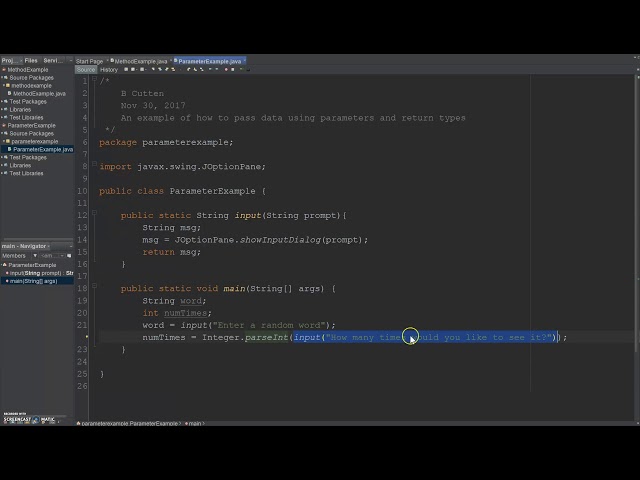Image resolution: width=640 pixels, height=480 pixels.
Task: Click the Stop Macro Recording square icon
Action: pos(233,69)
